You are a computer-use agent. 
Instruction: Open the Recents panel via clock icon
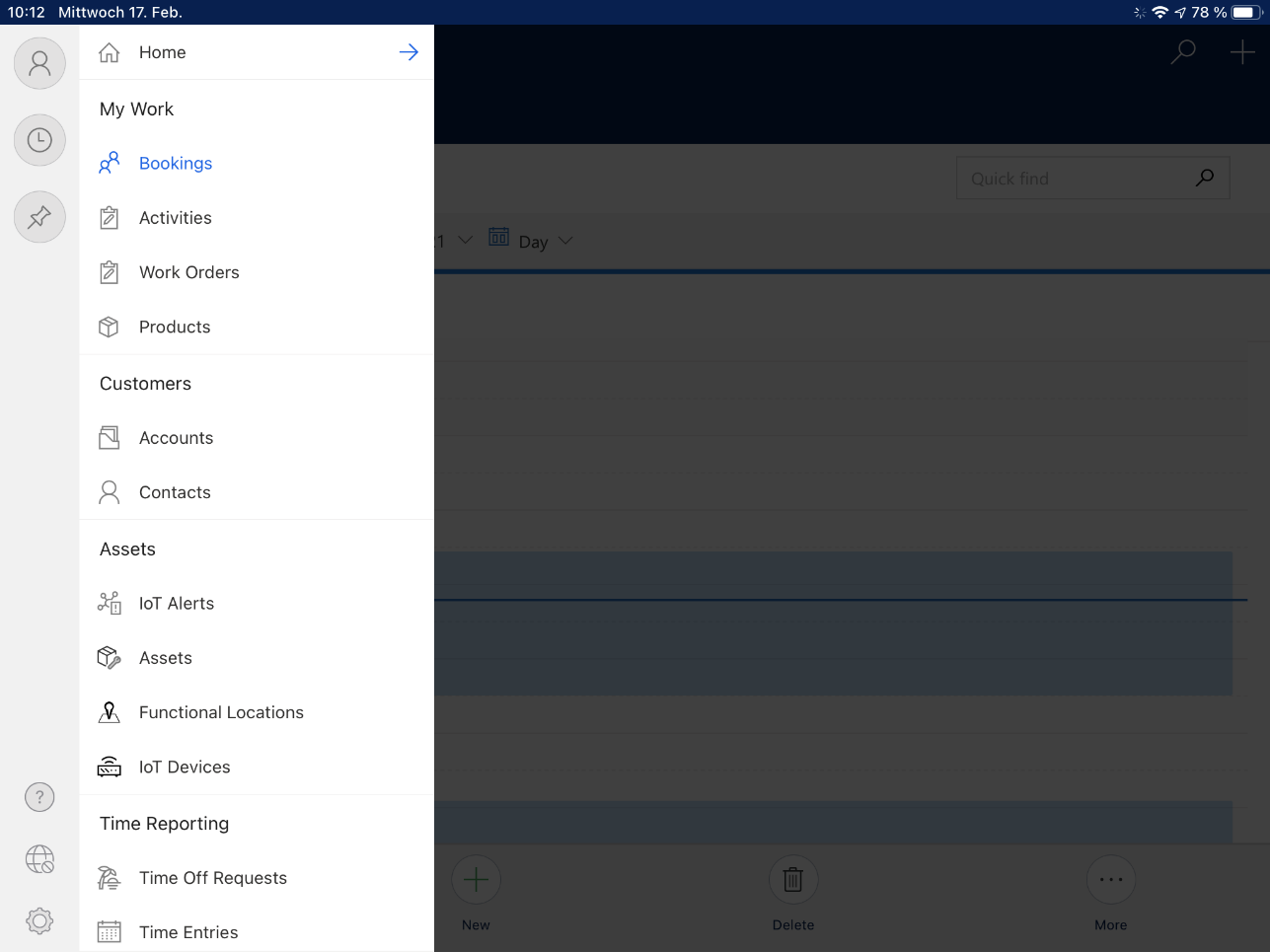pos(39,140)
